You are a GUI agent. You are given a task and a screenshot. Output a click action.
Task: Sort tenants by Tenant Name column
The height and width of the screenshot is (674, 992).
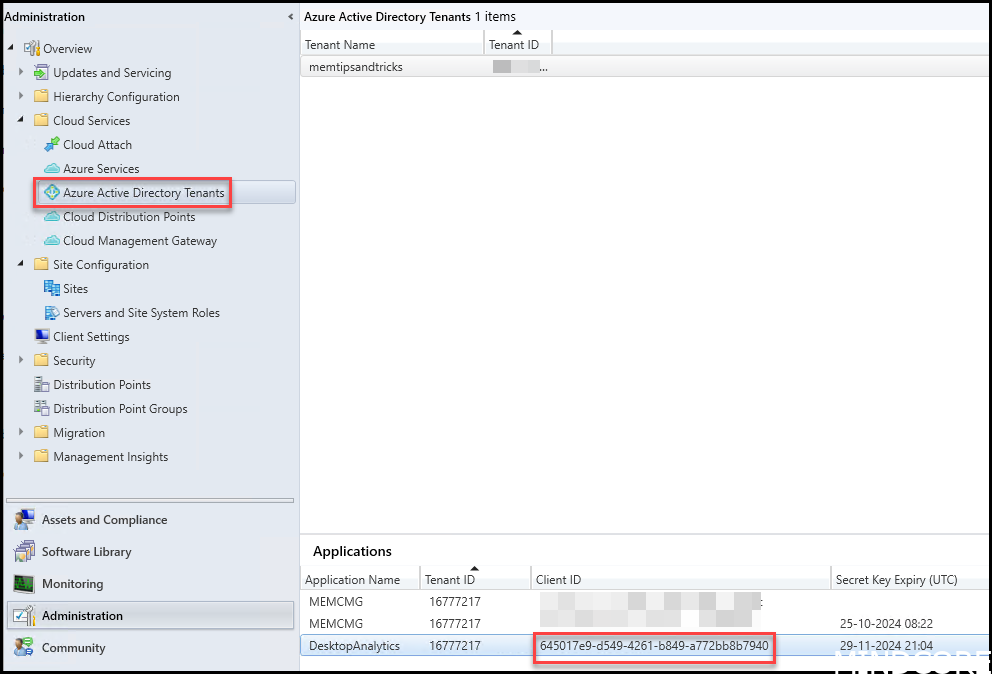392,44
